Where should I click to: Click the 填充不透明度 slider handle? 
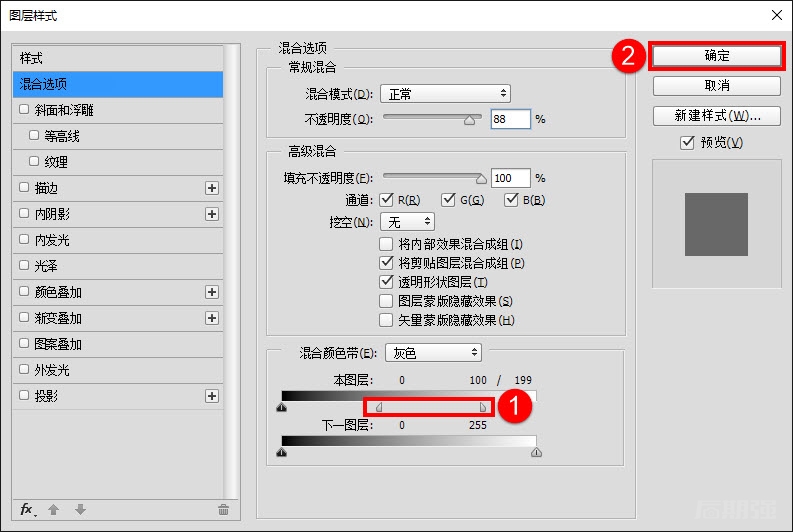481,179
